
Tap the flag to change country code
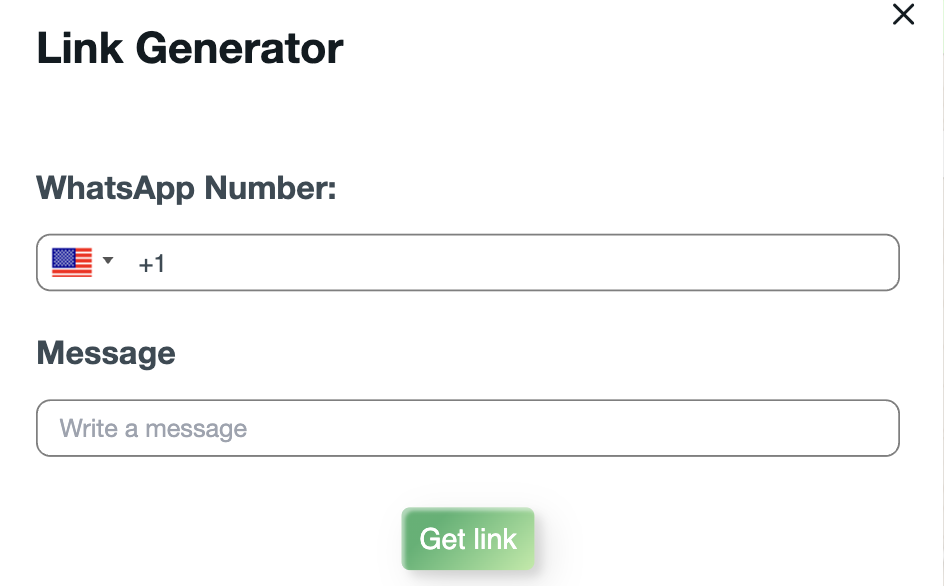(x=71, y=262)
